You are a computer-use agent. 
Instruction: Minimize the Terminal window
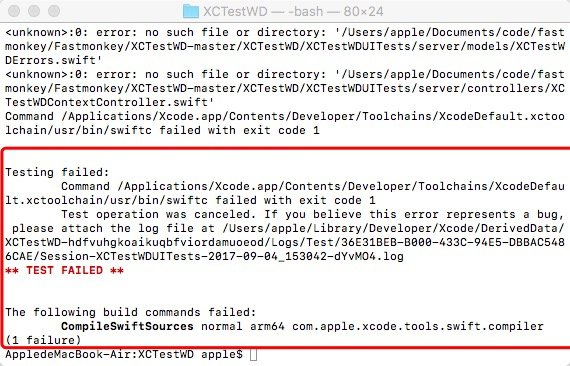point(34,11)
